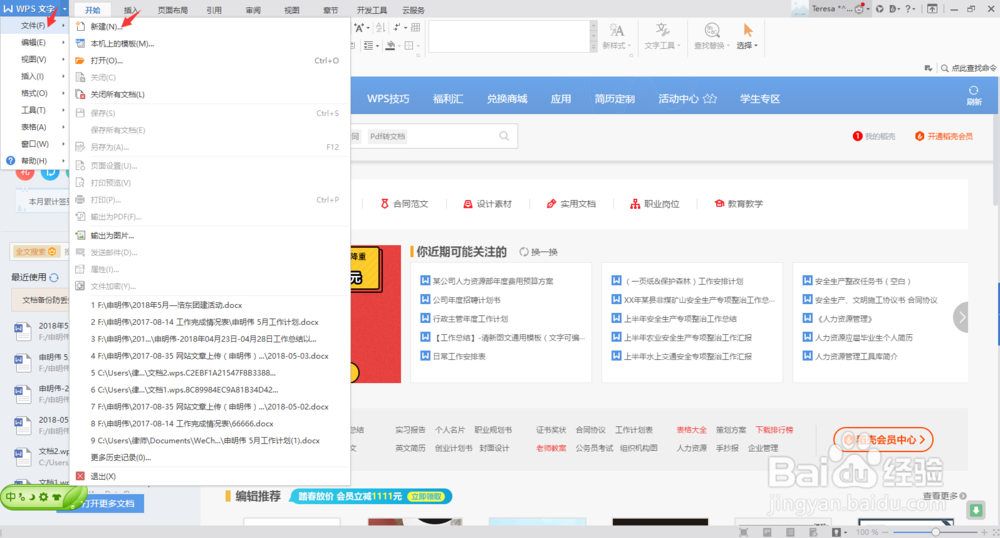The image size is (1000, 538).
Task: Click the table grid icon in the ribbon
Action: pos(415,27)
